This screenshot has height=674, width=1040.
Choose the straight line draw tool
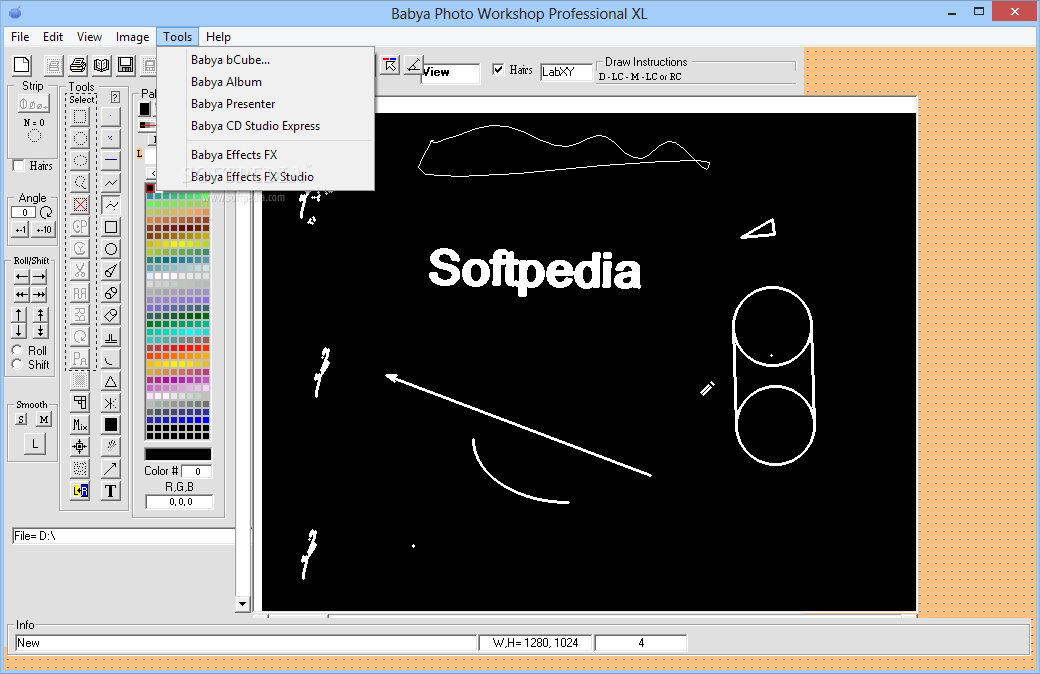pyautogui.click(x=111, y=161)
